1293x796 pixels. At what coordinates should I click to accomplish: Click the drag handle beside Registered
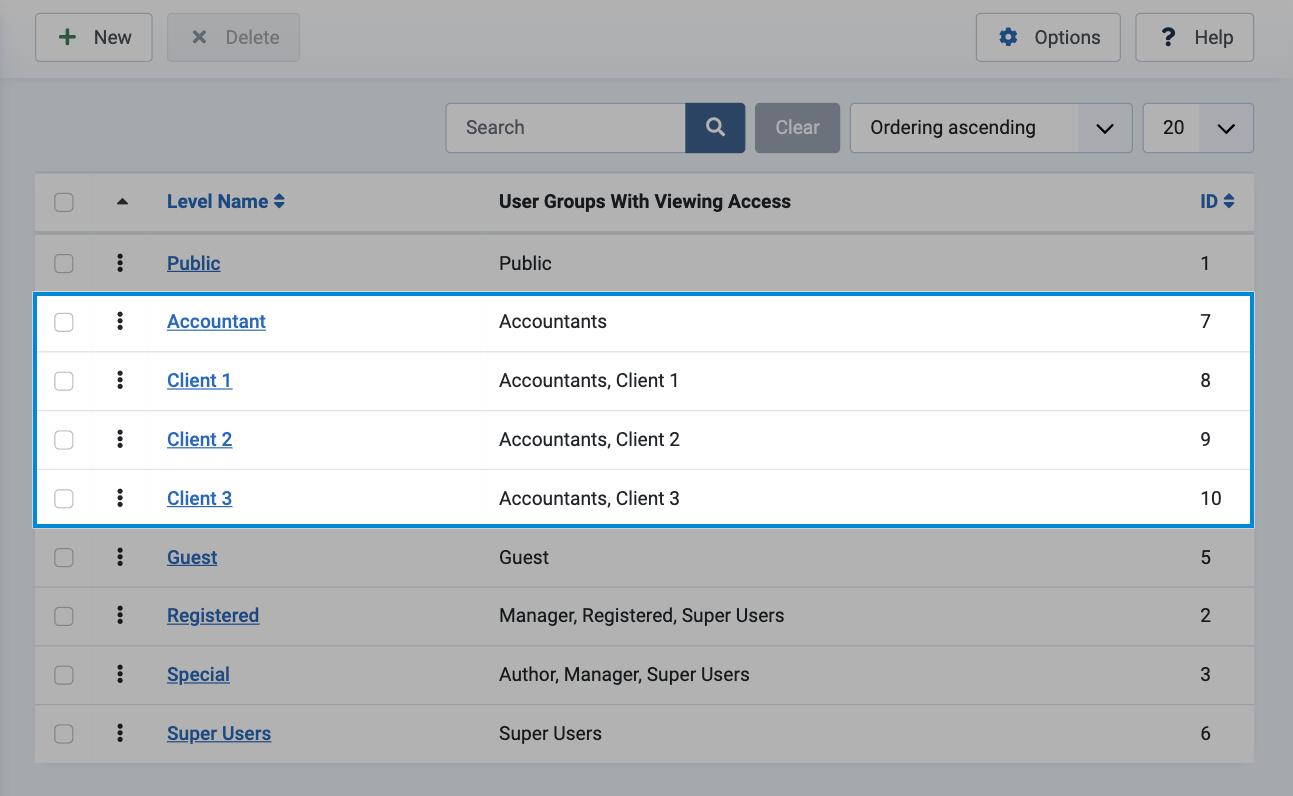(x=120, y=615)
